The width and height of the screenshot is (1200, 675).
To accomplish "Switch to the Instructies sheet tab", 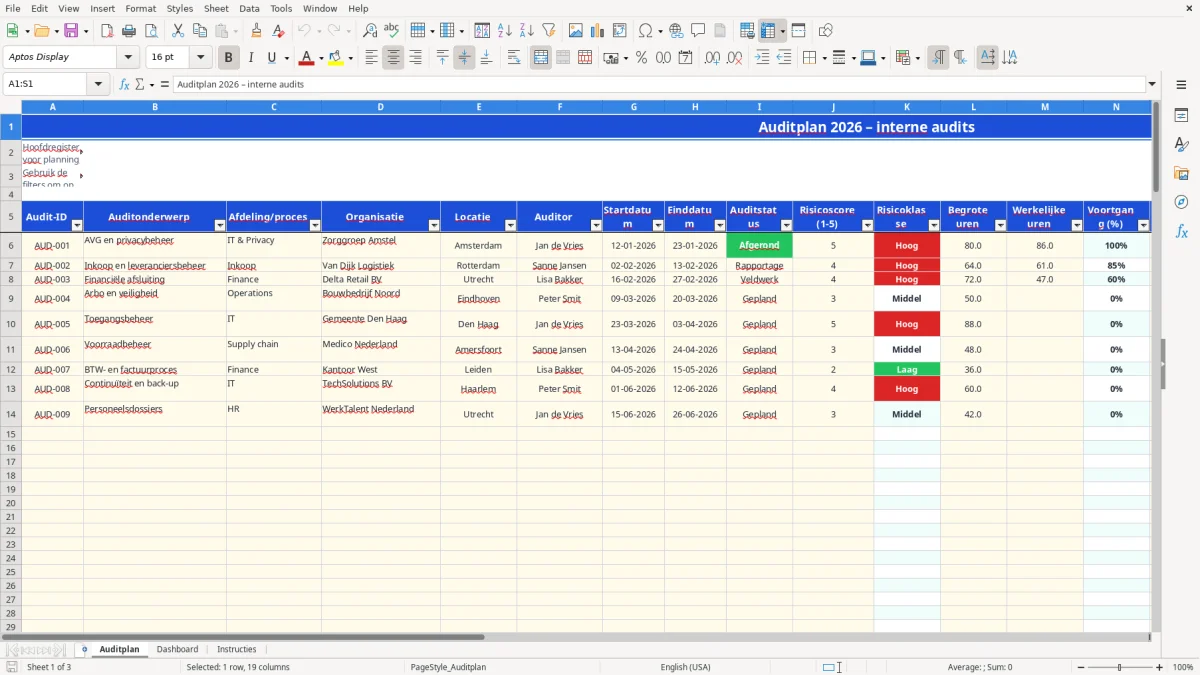I will 237,649.
